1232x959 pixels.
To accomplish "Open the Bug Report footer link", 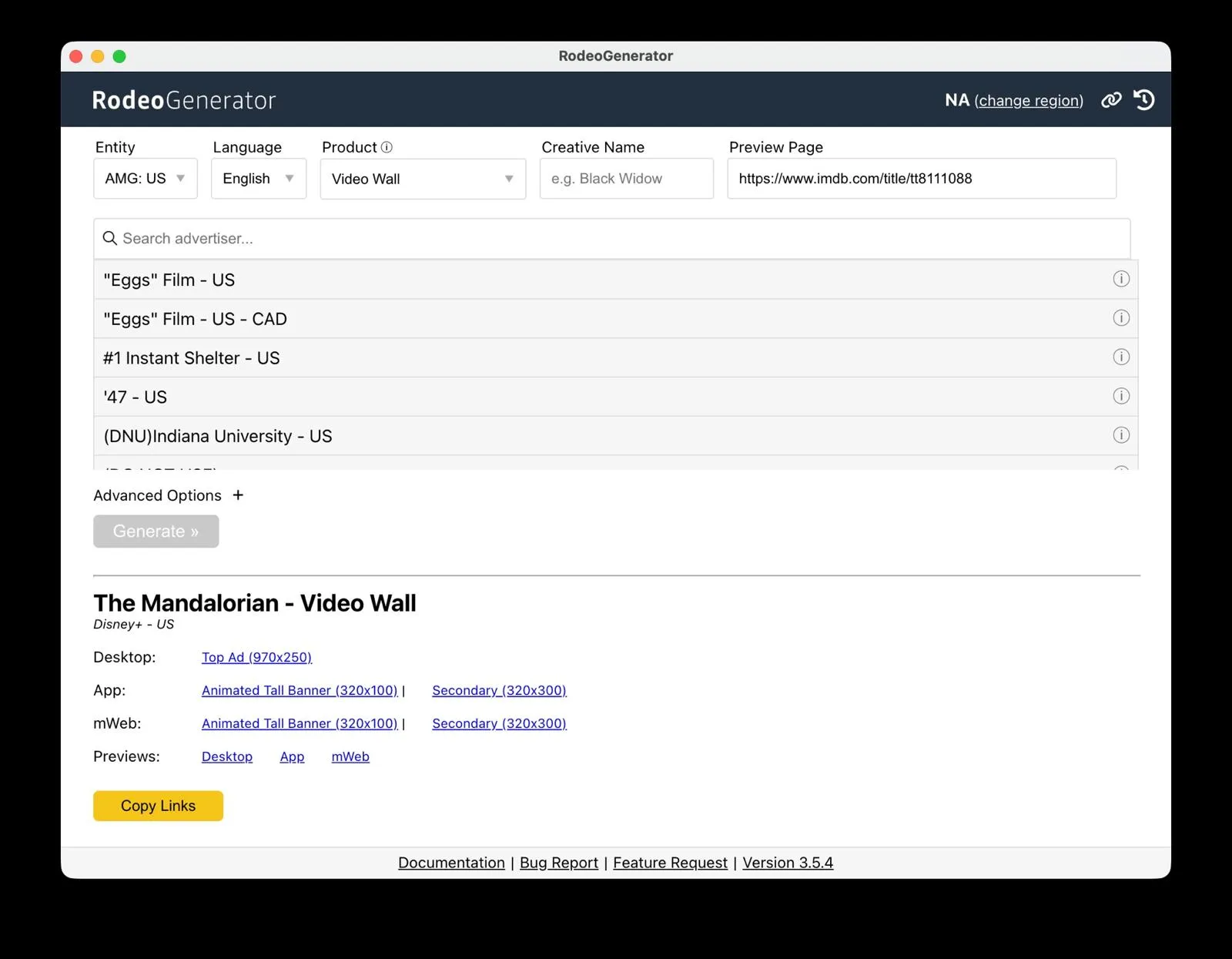I will 559,863.
